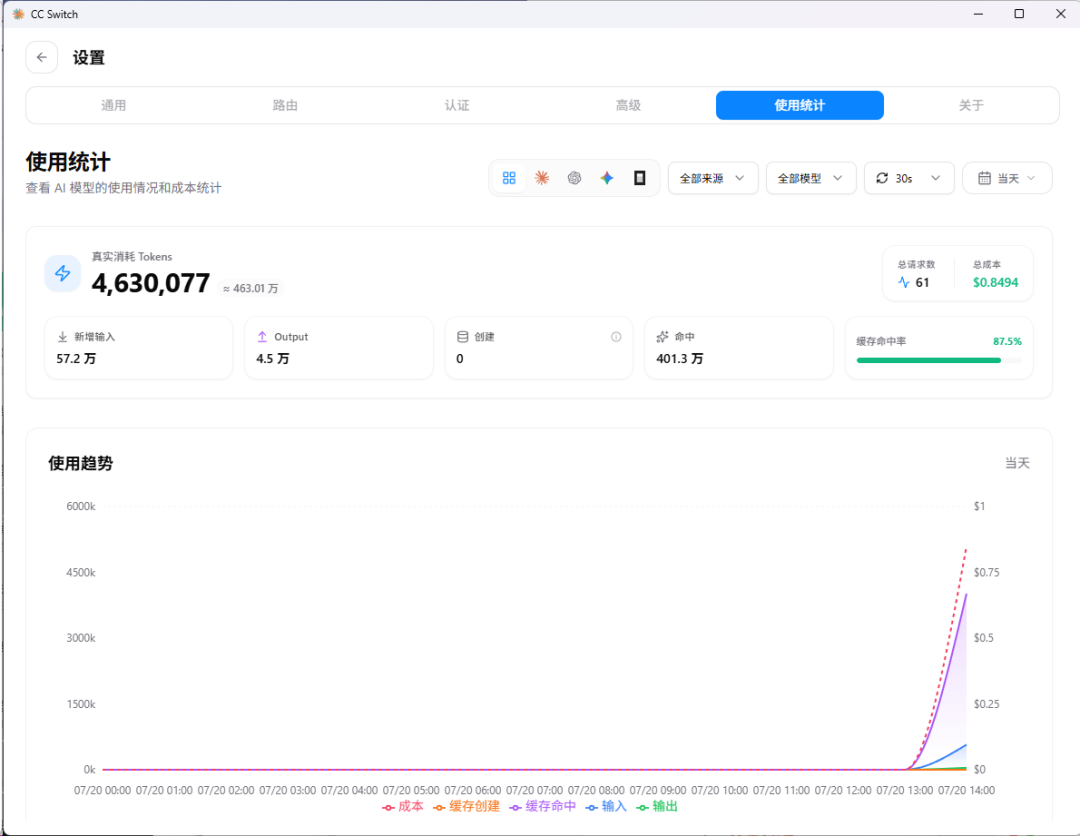Click the upload arrow icon for Output
This screenshot has width=1080, height=836.
pyautogui.click(x=262, y=337)
